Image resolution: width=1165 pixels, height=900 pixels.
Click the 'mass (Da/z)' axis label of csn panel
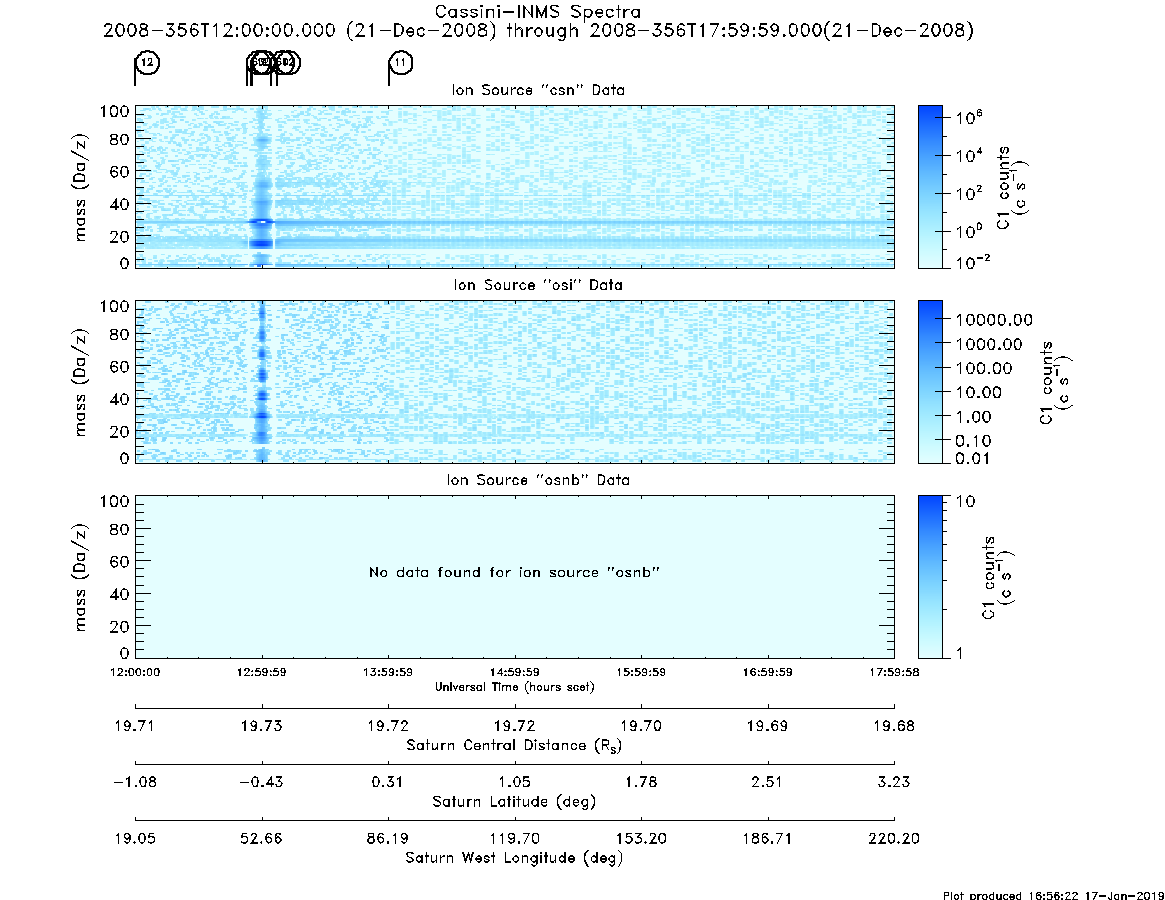[80, 187]
